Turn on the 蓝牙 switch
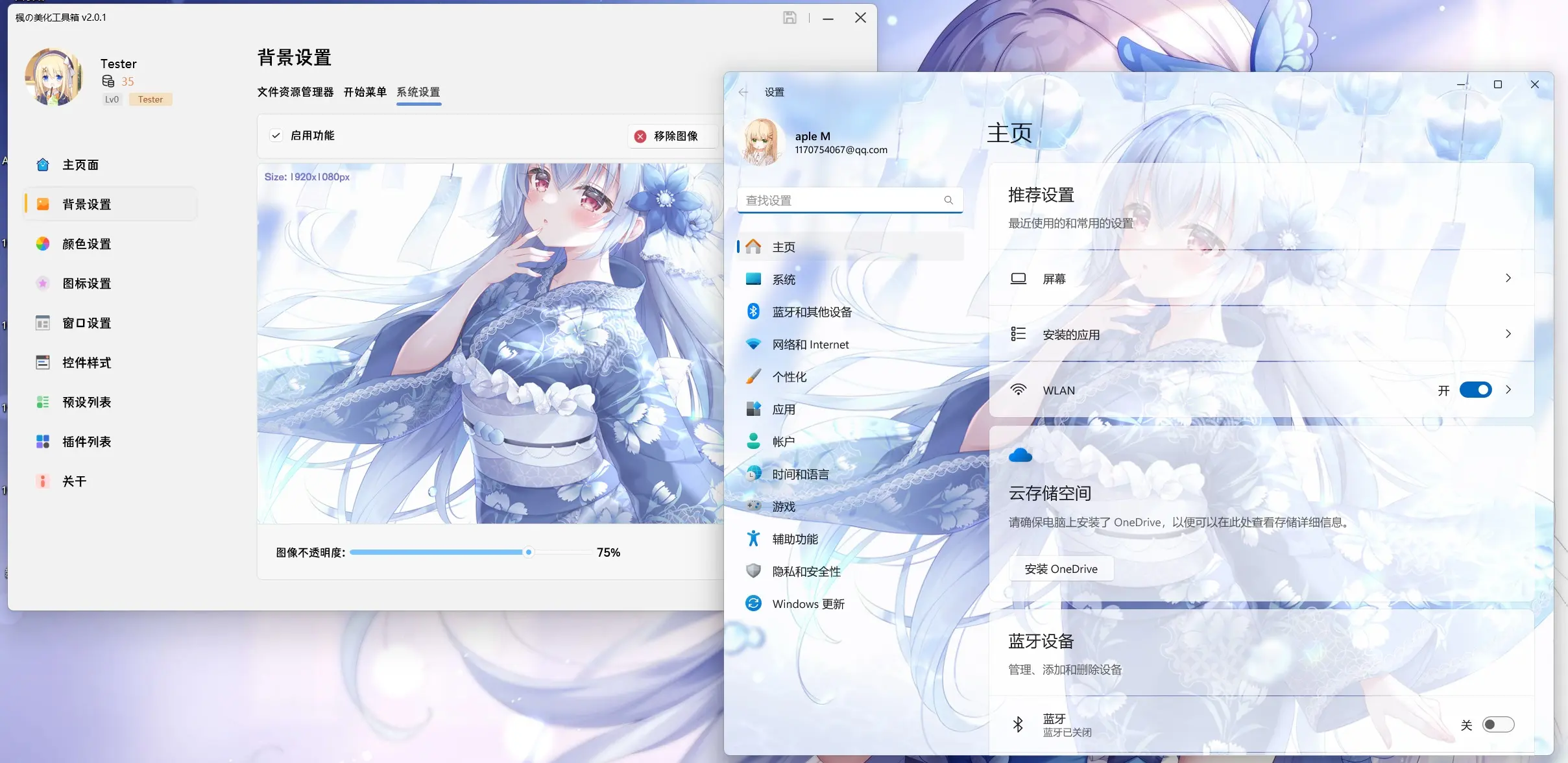Image resolution: width=1568 pixels, height=763 pixels. [1499, 725]
